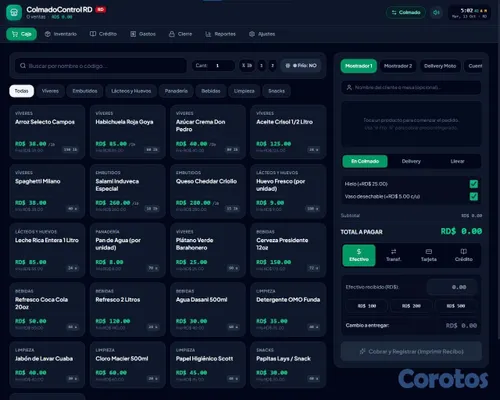Add Papel Higiénico Scott product
Image resolution: width=500 pixels, height=400 pixels.
[208, 365]
